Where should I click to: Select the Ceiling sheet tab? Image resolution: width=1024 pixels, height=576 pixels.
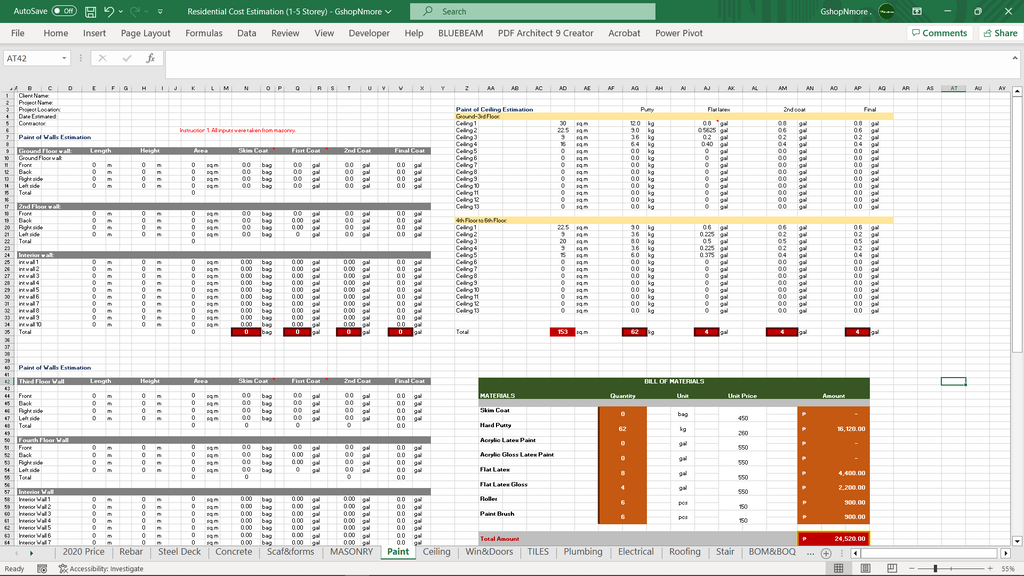[x=436, y=552]
